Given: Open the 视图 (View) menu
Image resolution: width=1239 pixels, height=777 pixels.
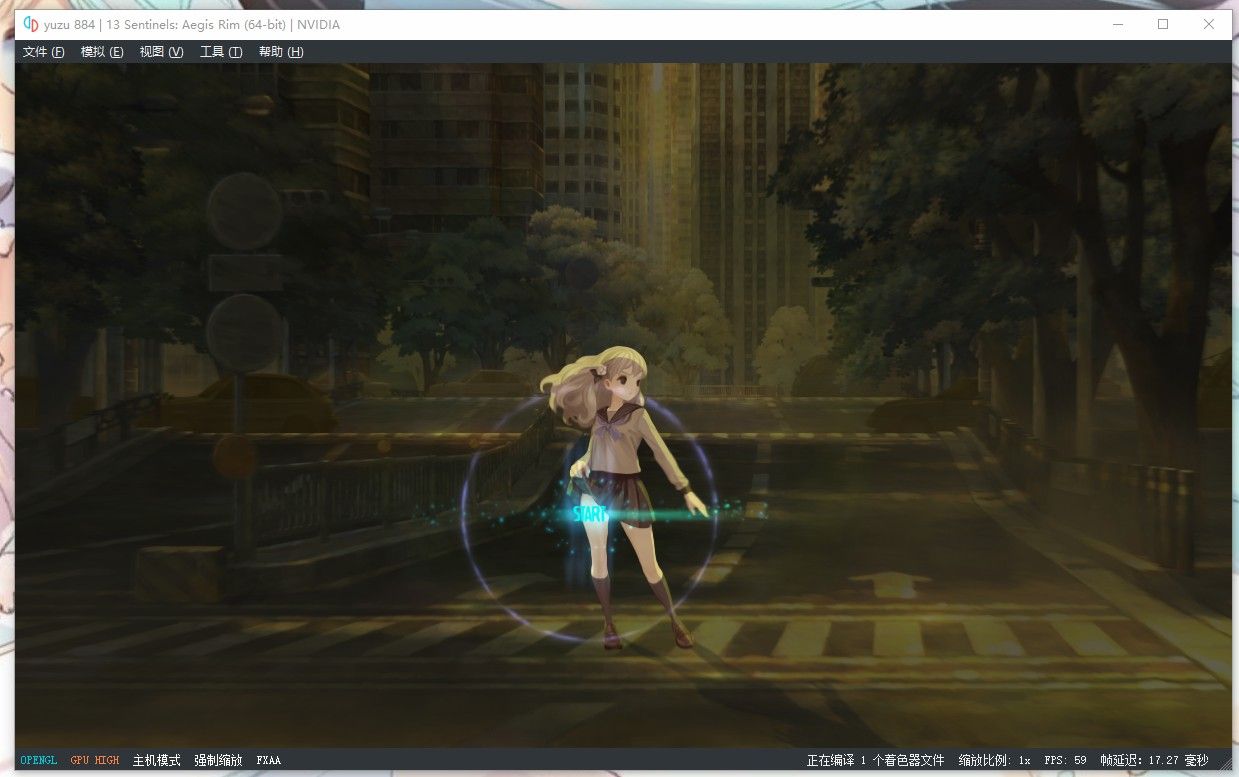Looking at the screenshot, I should 161,52.
